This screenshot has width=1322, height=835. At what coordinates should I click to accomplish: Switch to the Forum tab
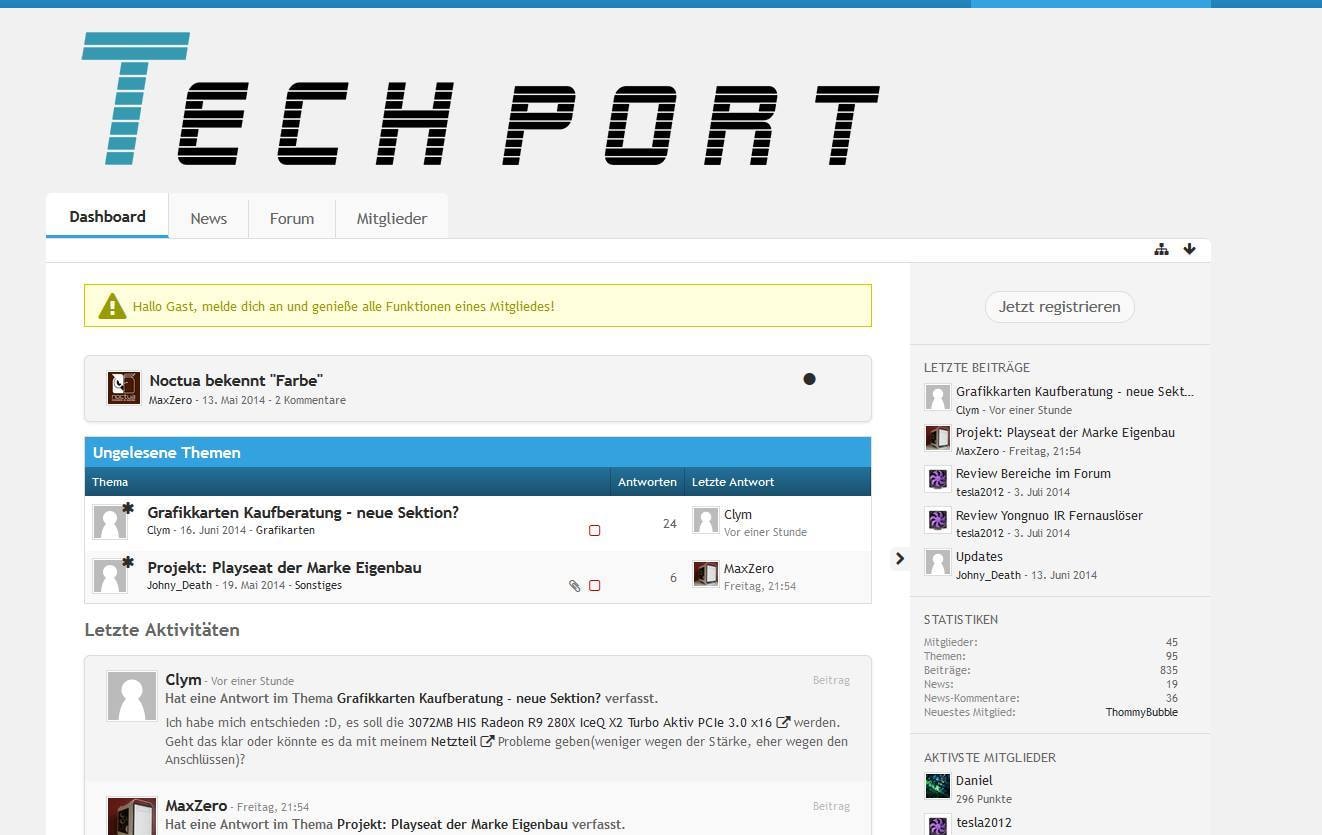click(x=291, y=218)
